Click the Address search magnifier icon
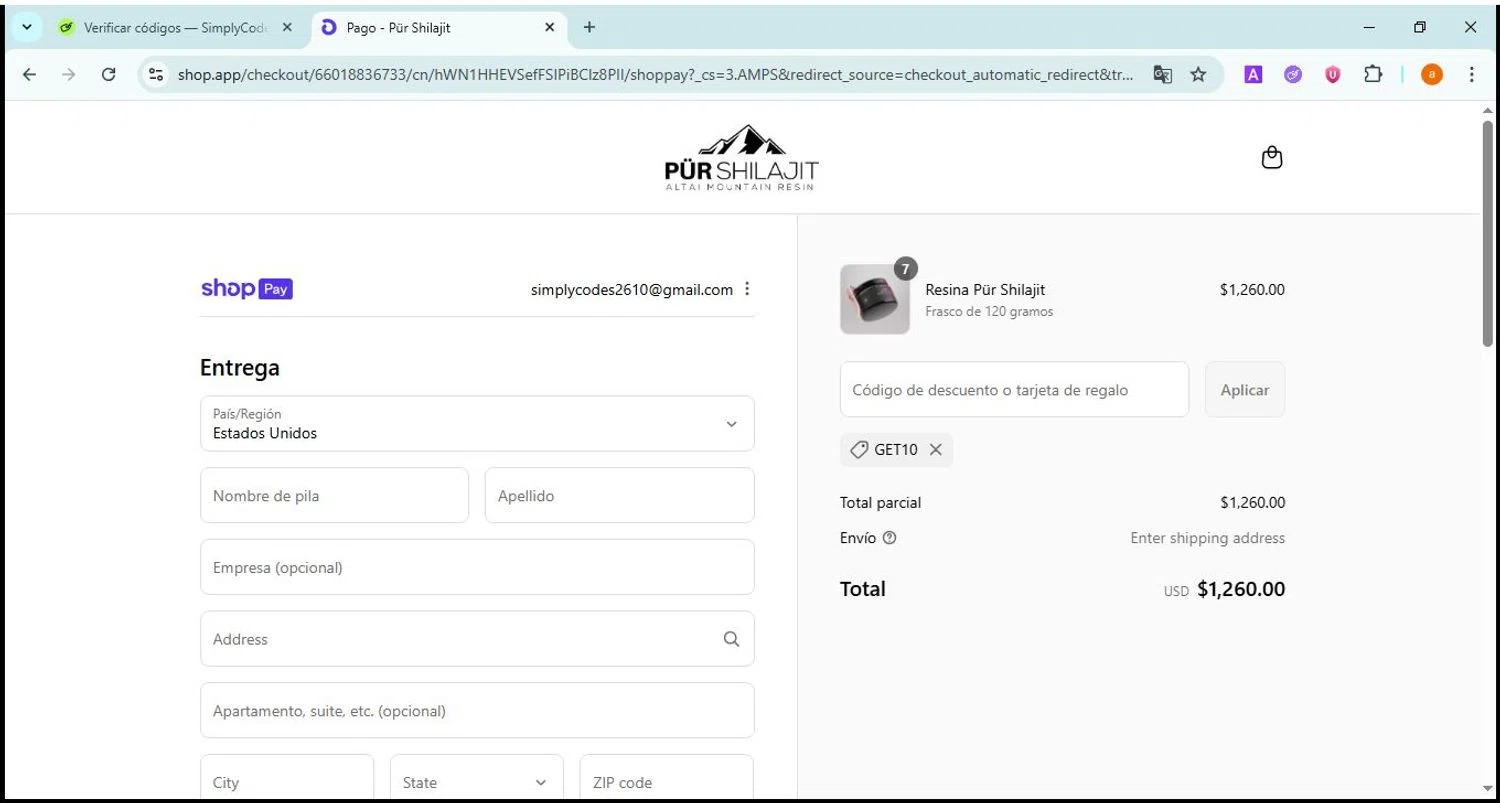The image size is (1500, 803). (731, 639)
